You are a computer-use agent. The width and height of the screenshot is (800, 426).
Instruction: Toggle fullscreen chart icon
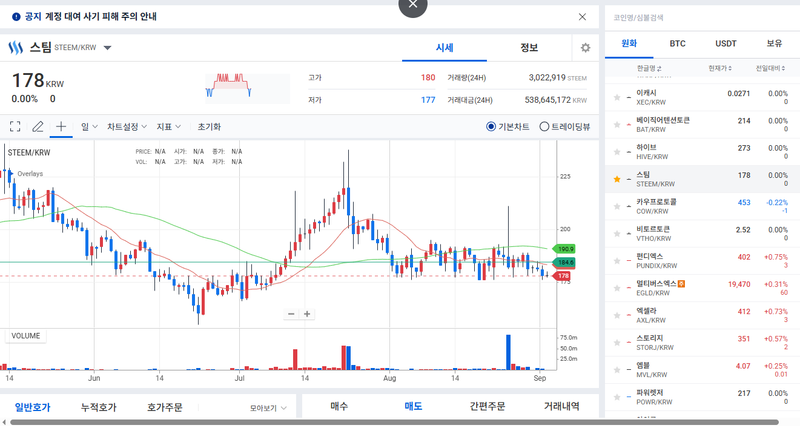[x=15, y=127]
